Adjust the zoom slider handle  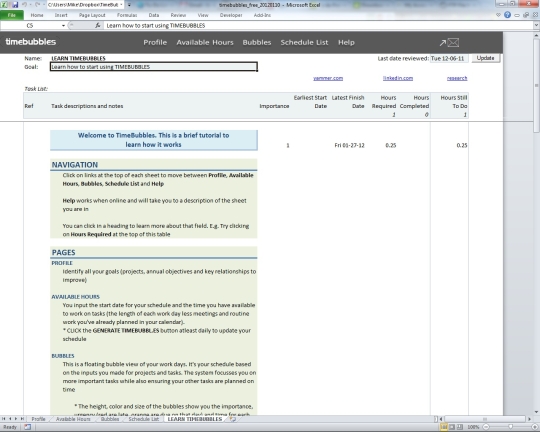(x=510, y=427)
